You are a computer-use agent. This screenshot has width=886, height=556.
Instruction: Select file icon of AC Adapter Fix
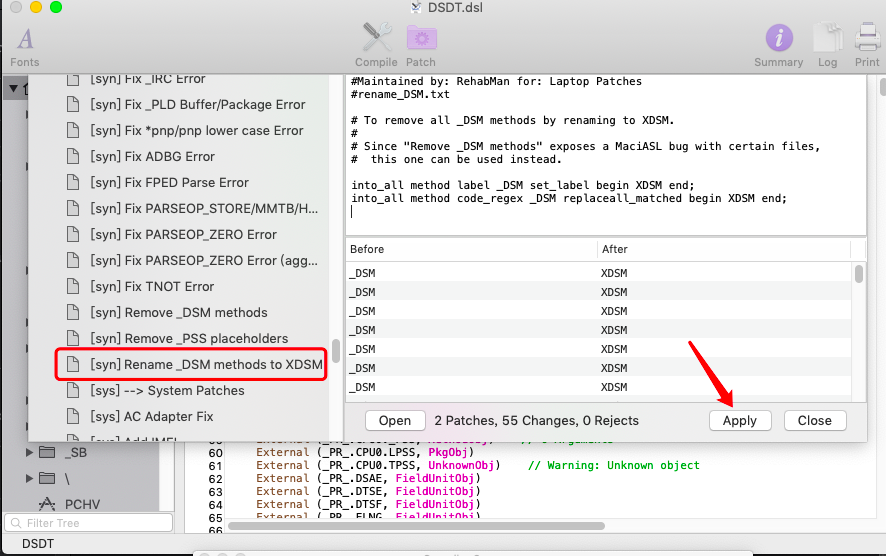(73, 416)
